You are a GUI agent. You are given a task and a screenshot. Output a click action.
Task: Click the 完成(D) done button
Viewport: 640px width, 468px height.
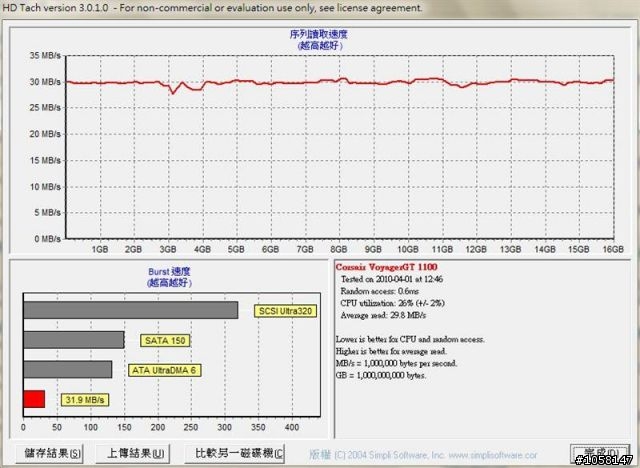600,453
